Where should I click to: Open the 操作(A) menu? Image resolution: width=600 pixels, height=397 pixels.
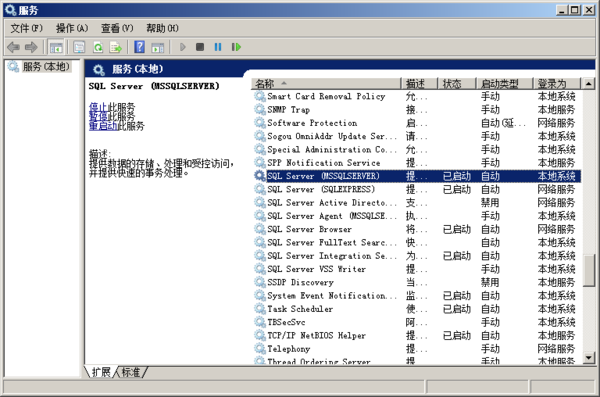[72, 28]
